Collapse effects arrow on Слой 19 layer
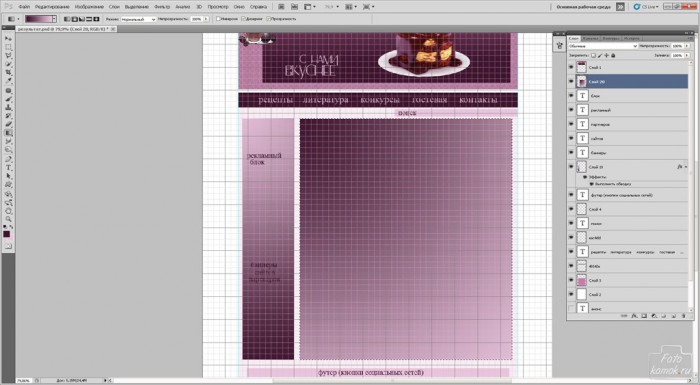Screen dimensions: 700x385 (x=686, y=167)
